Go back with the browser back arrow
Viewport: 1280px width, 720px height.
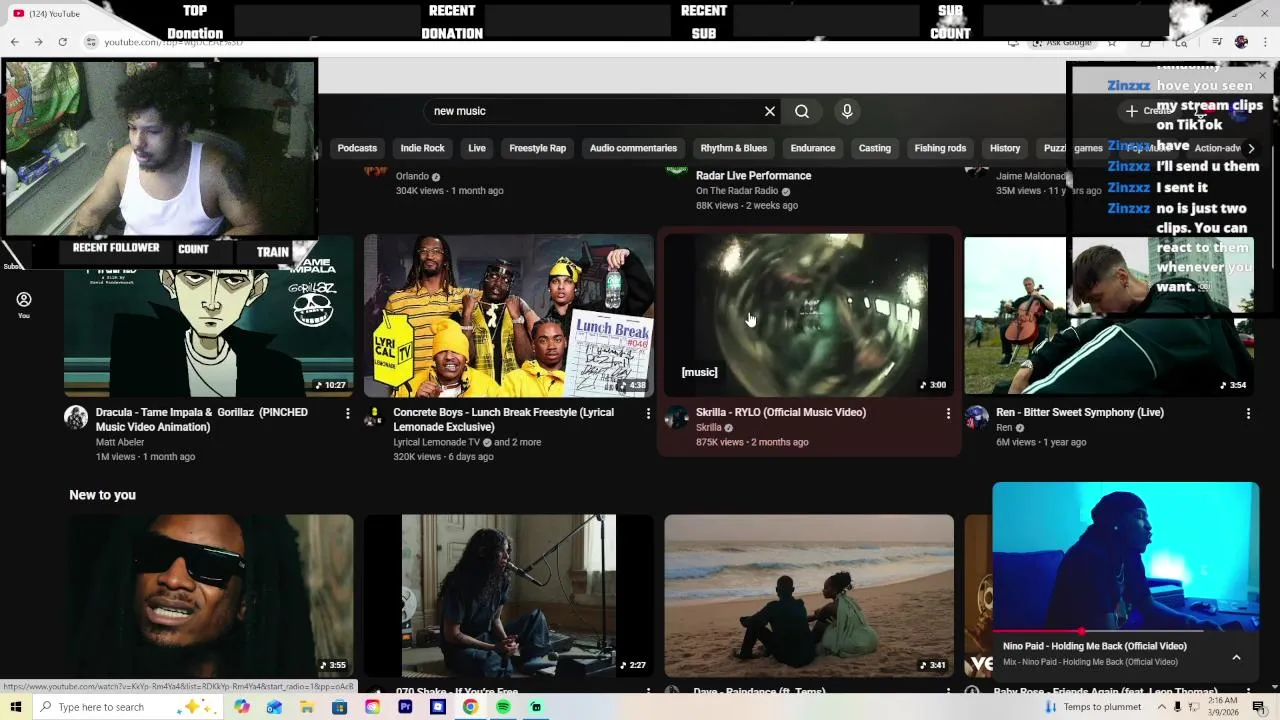[x=14, y=42]
